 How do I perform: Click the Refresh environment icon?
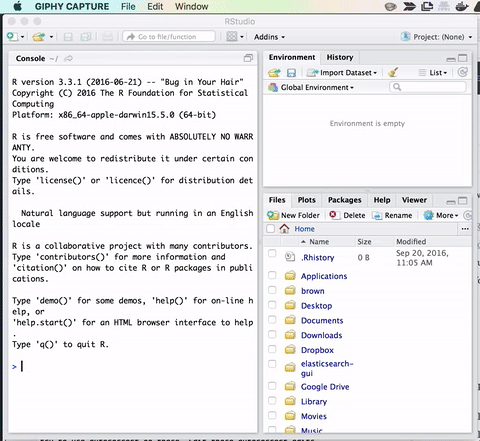(463, 72)
